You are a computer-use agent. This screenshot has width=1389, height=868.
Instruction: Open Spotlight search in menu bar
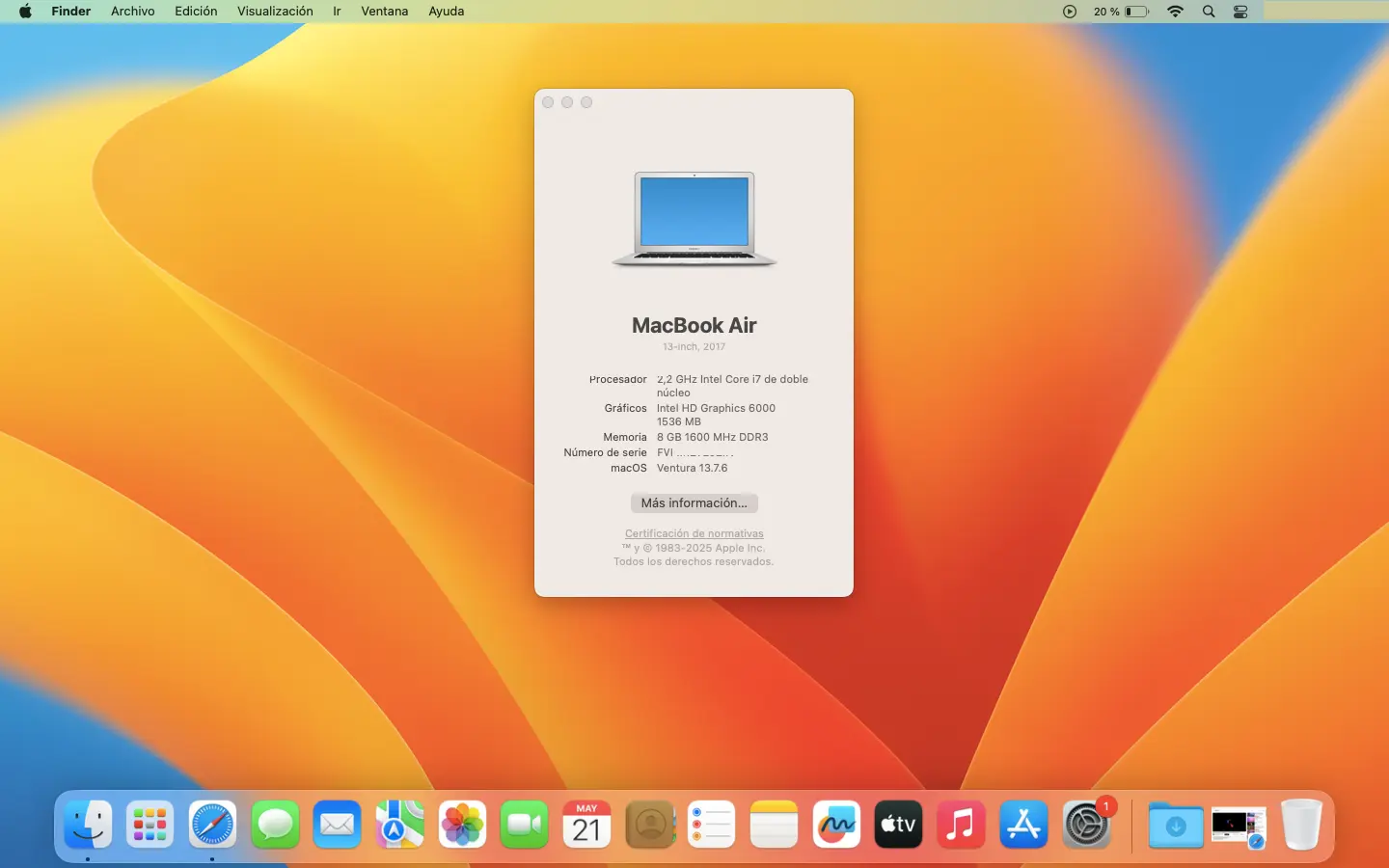pos(1209,12)
